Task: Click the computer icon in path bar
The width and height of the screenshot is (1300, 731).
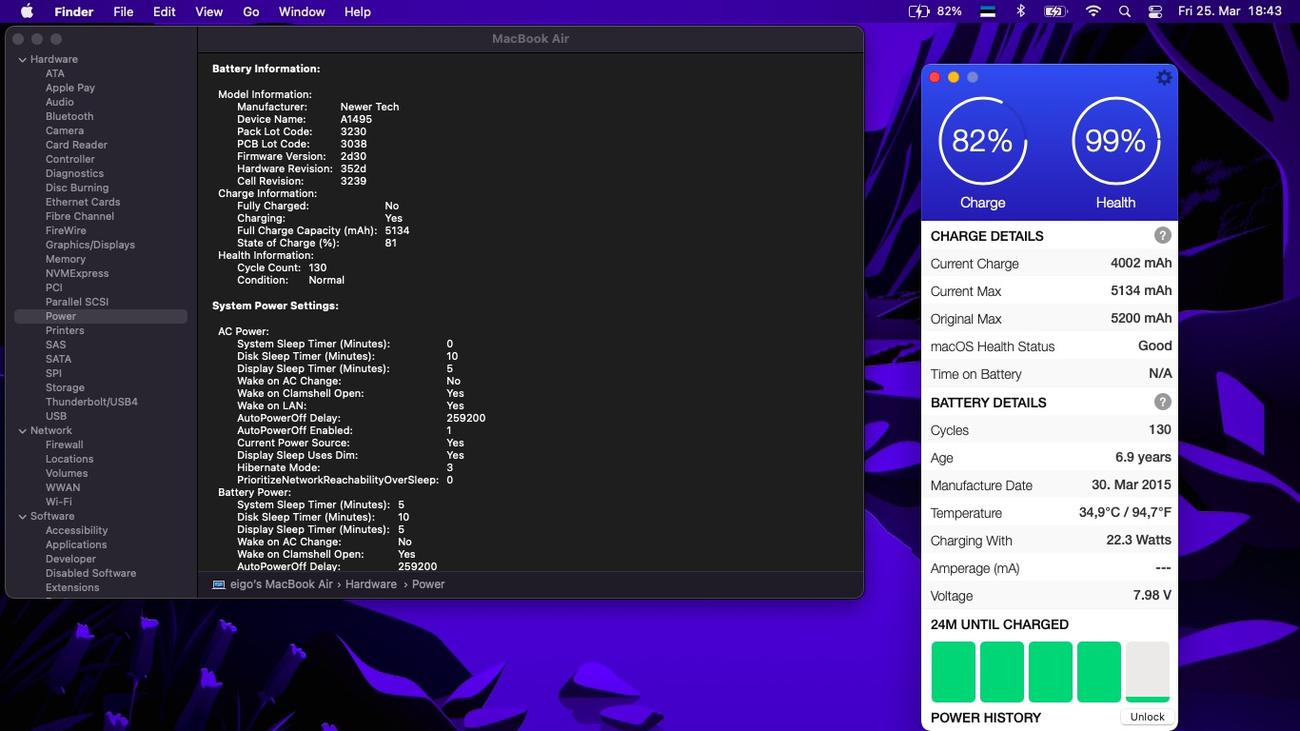Action: pyautogui.click(x=219, y=584)
